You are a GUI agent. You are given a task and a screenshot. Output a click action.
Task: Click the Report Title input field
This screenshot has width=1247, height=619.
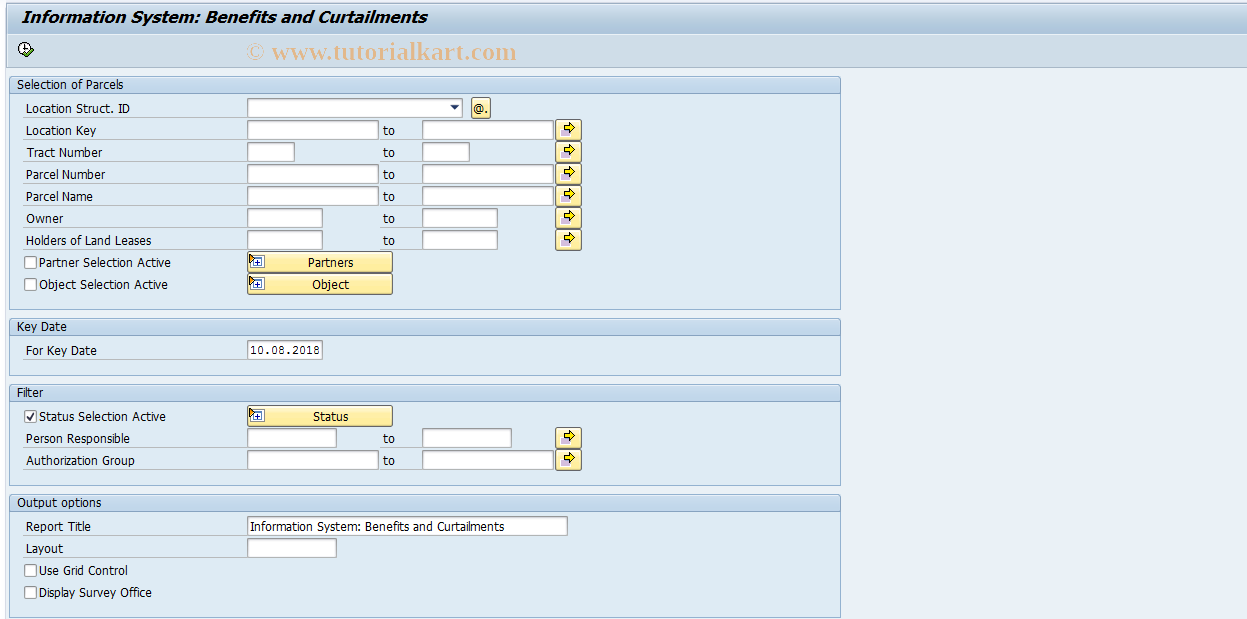pos(407,526)
